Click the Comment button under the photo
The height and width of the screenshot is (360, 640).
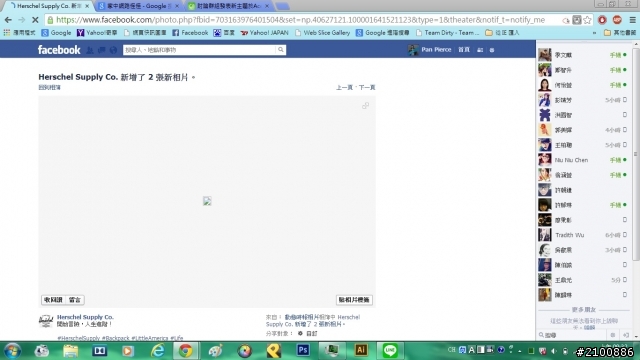pos(75,300)
